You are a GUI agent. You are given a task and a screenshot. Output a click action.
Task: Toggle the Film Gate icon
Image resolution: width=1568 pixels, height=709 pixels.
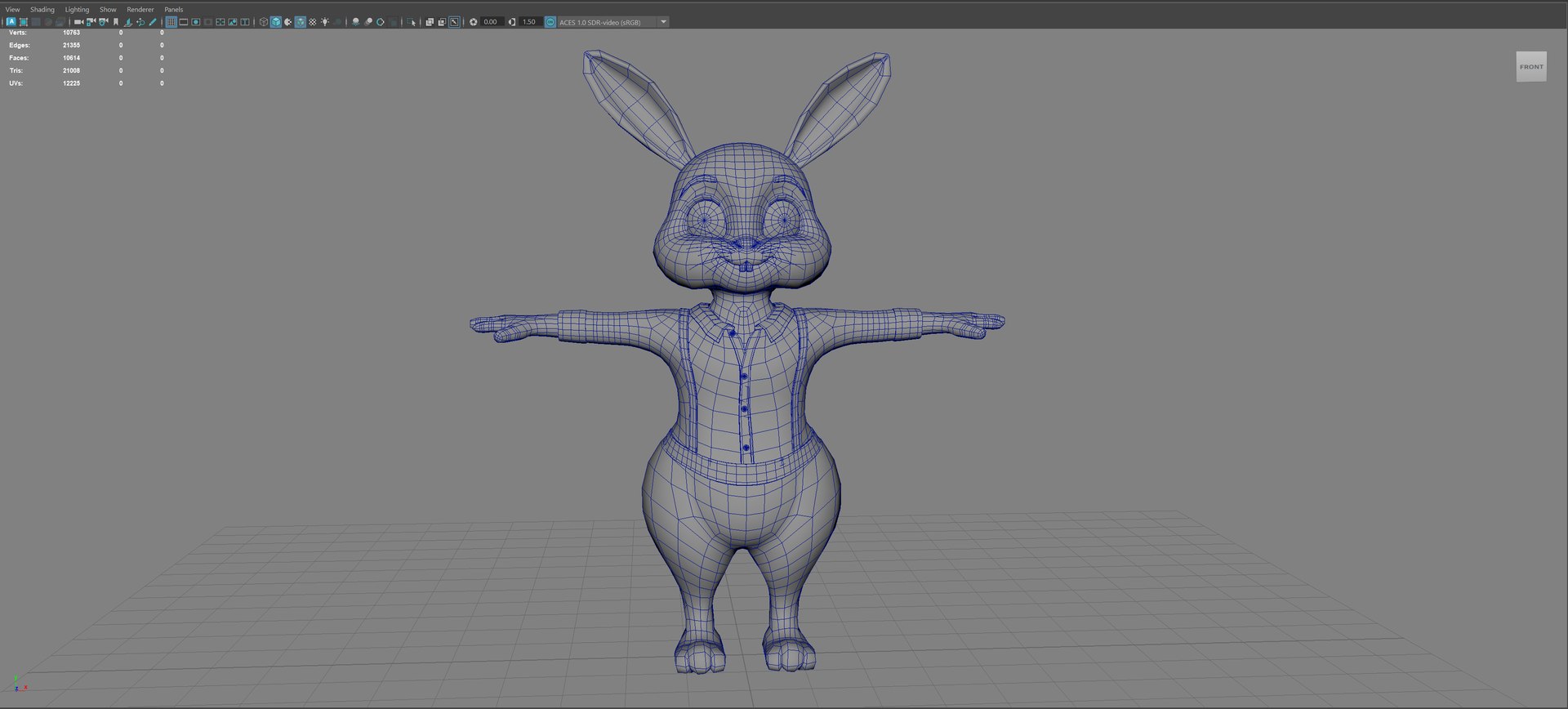[184, 22]
